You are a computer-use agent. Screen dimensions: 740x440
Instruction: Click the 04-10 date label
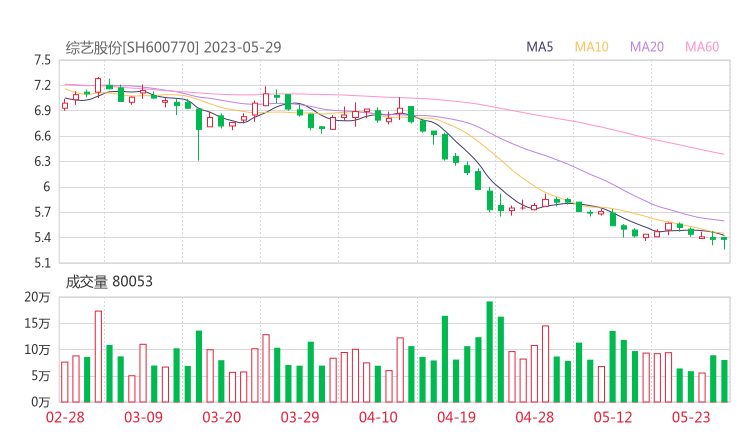(378, 417)
